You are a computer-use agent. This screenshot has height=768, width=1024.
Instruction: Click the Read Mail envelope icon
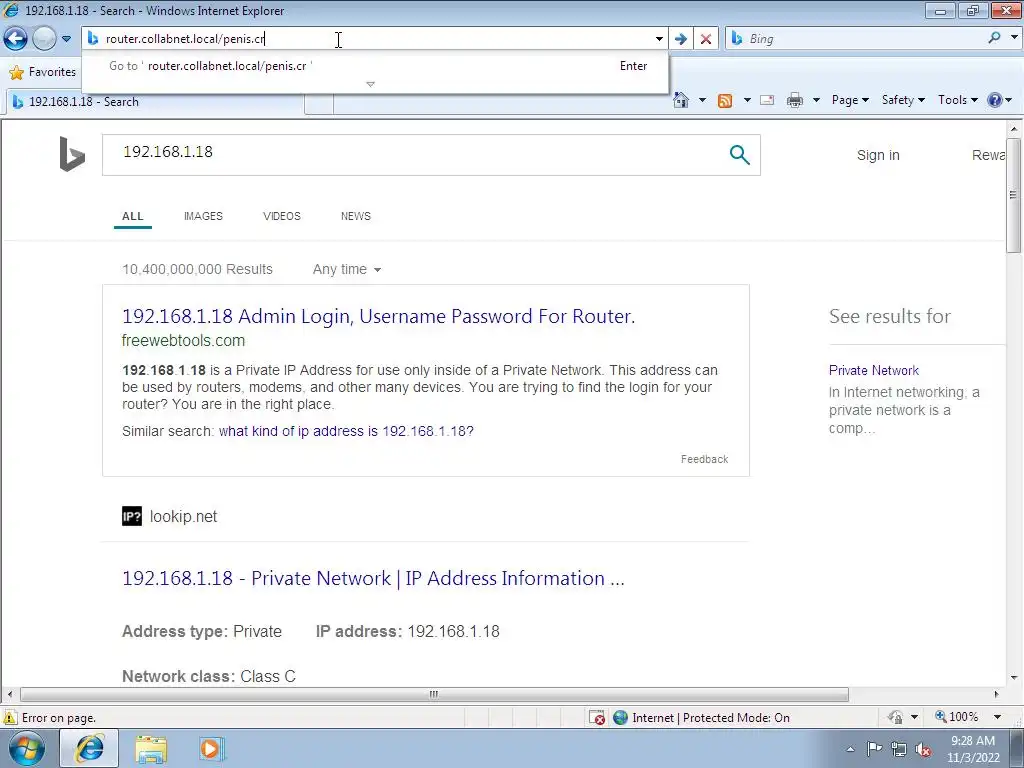point(767,100)
